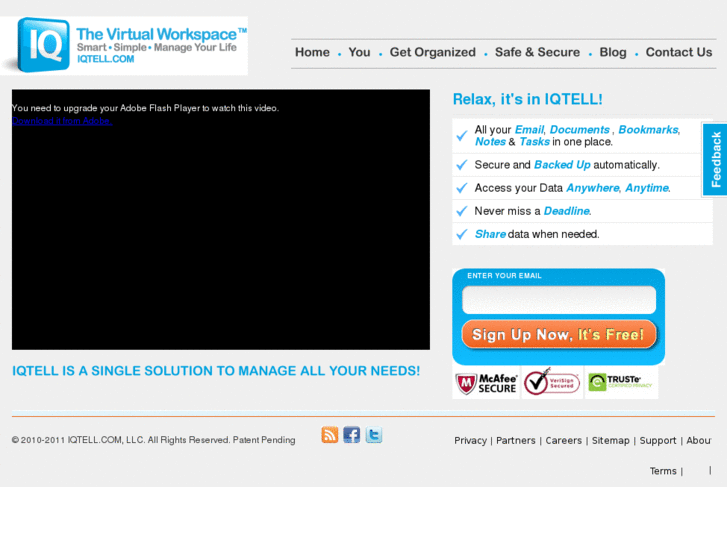
Task: Open the Twitter icon in footer
Action: point(374,435)
